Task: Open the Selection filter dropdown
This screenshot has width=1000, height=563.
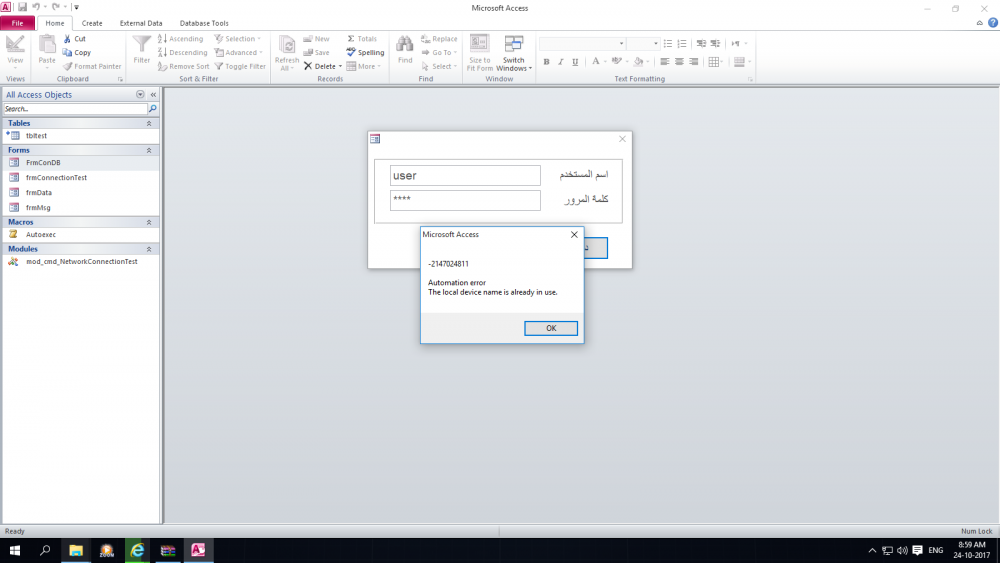Action: 237,39
